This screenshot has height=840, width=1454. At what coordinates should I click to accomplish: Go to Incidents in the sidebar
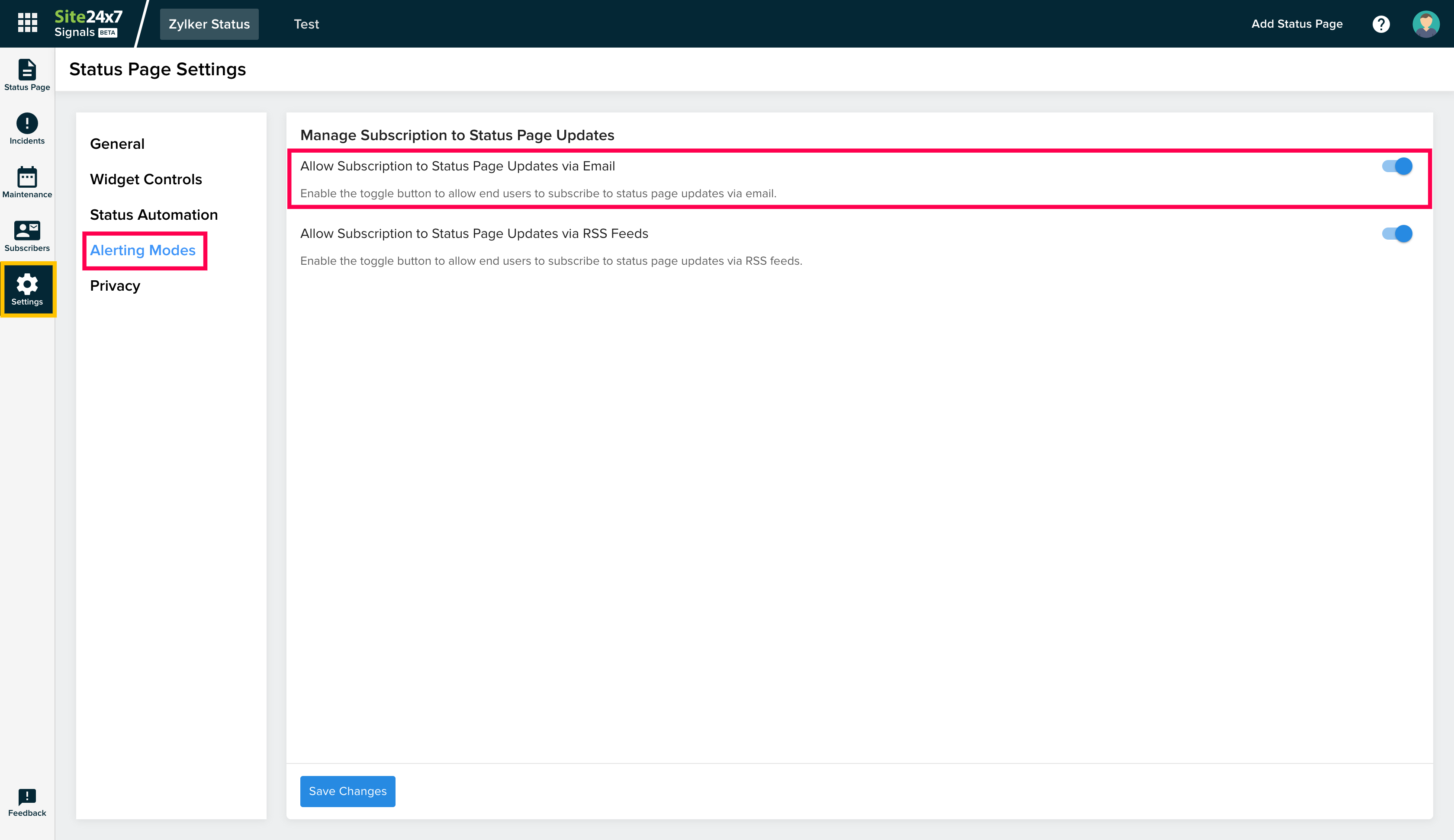point(27,128)
